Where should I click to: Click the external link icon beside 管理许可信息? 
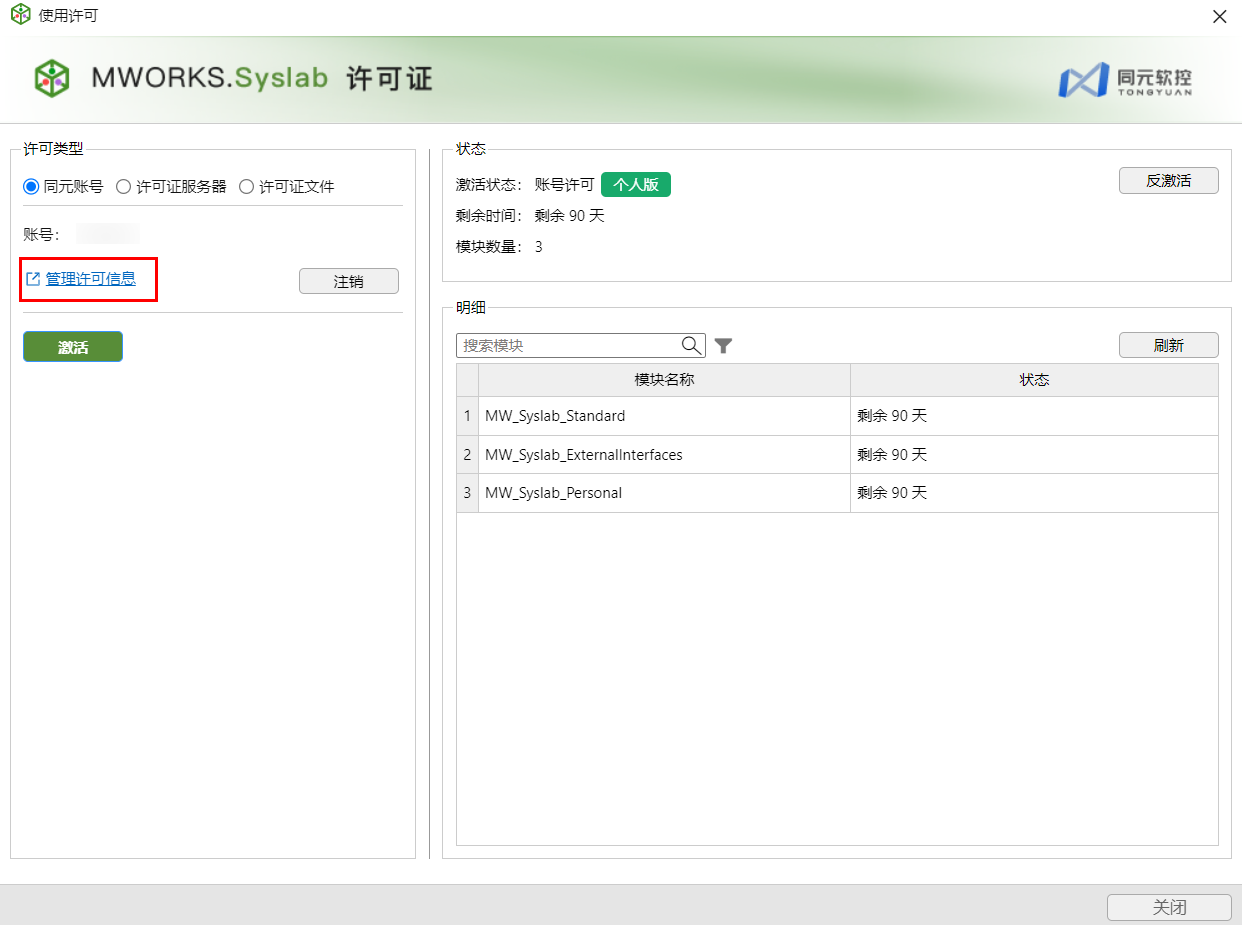(33, 279)
